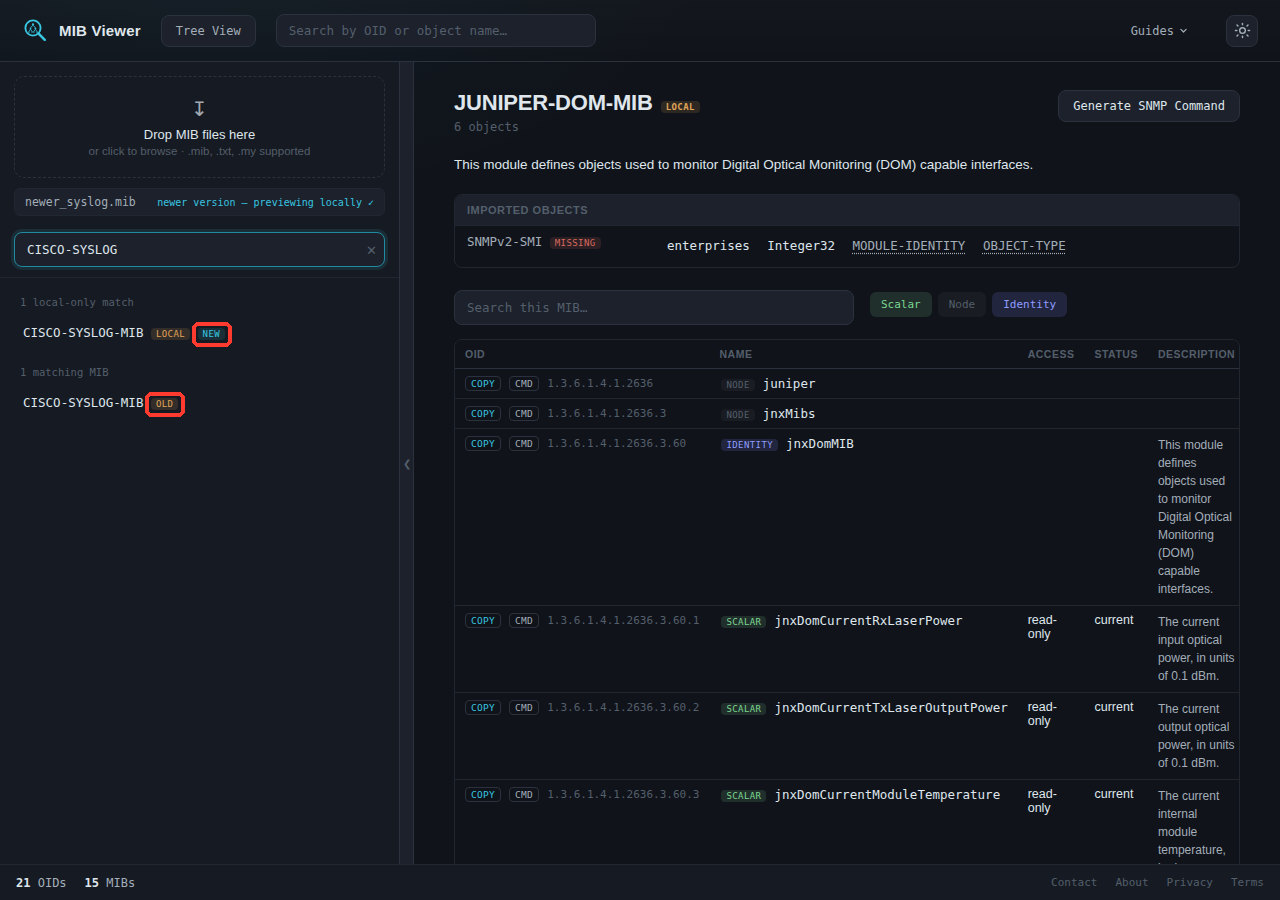Viewport: 1280px width, 900px height.
Task: Click the 21 OIDs status bar count
Action: (x=41, y=883)
